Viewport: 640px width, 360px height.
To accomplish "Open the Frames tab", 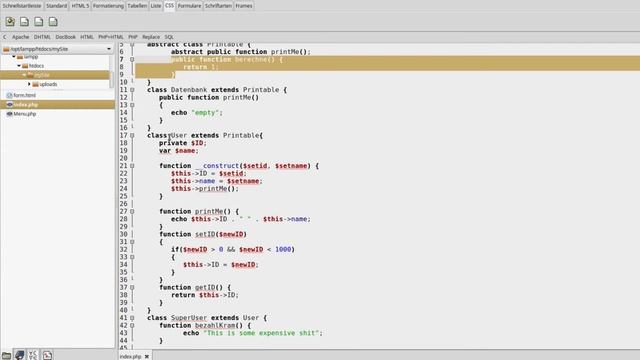I will point(244,6).
